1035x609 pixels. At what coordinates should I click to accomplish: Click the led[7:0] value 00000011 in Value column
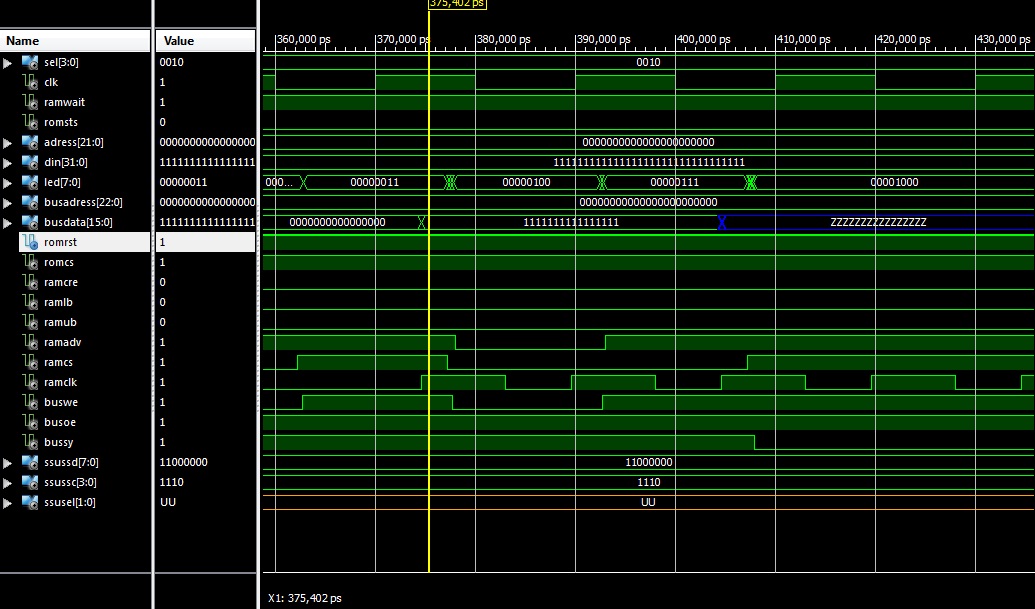pyautogui.click(x=183, y=182)
